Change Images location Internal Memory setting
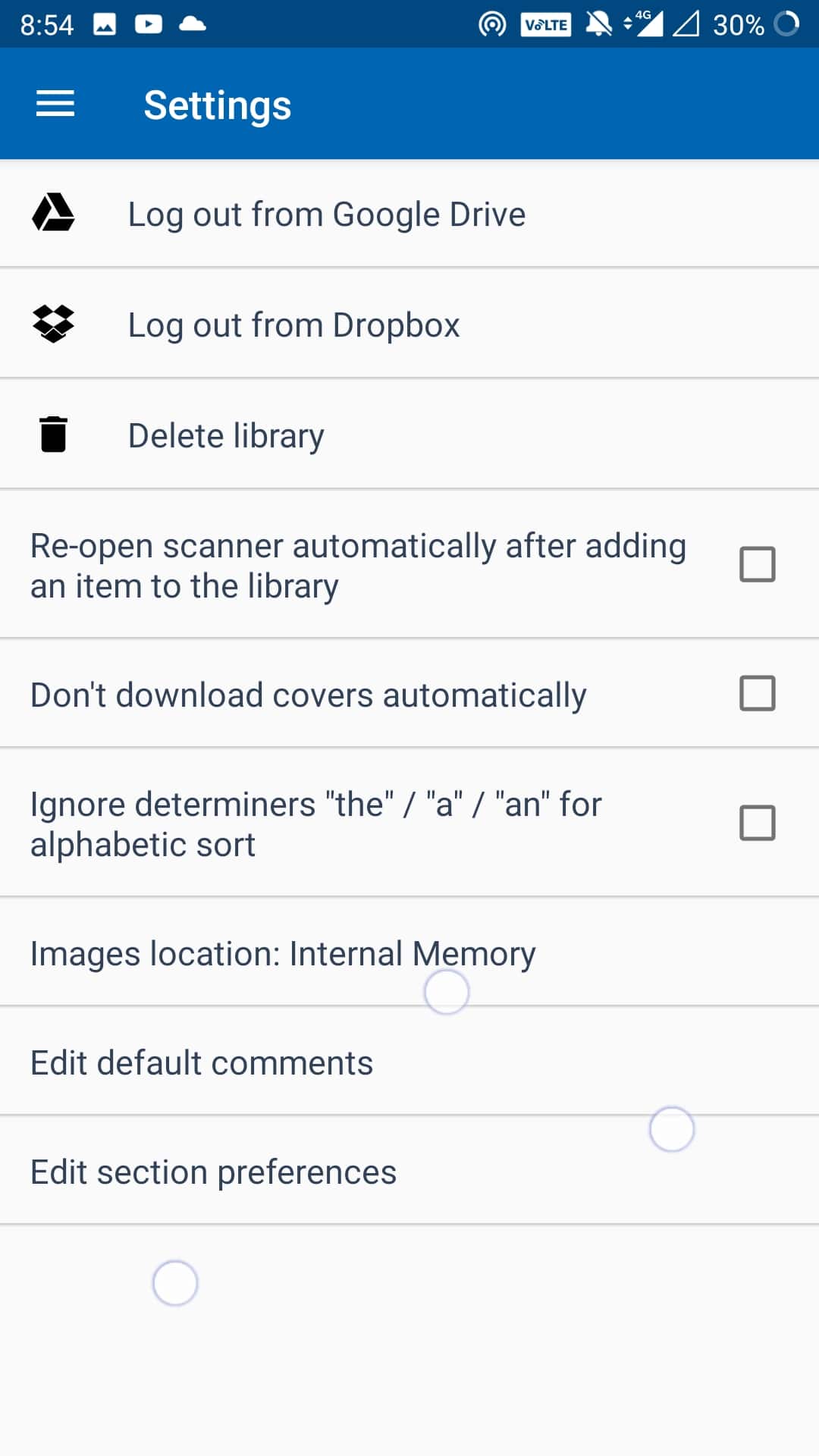This screenshot has height=1456, width=819. click(283, 953)
